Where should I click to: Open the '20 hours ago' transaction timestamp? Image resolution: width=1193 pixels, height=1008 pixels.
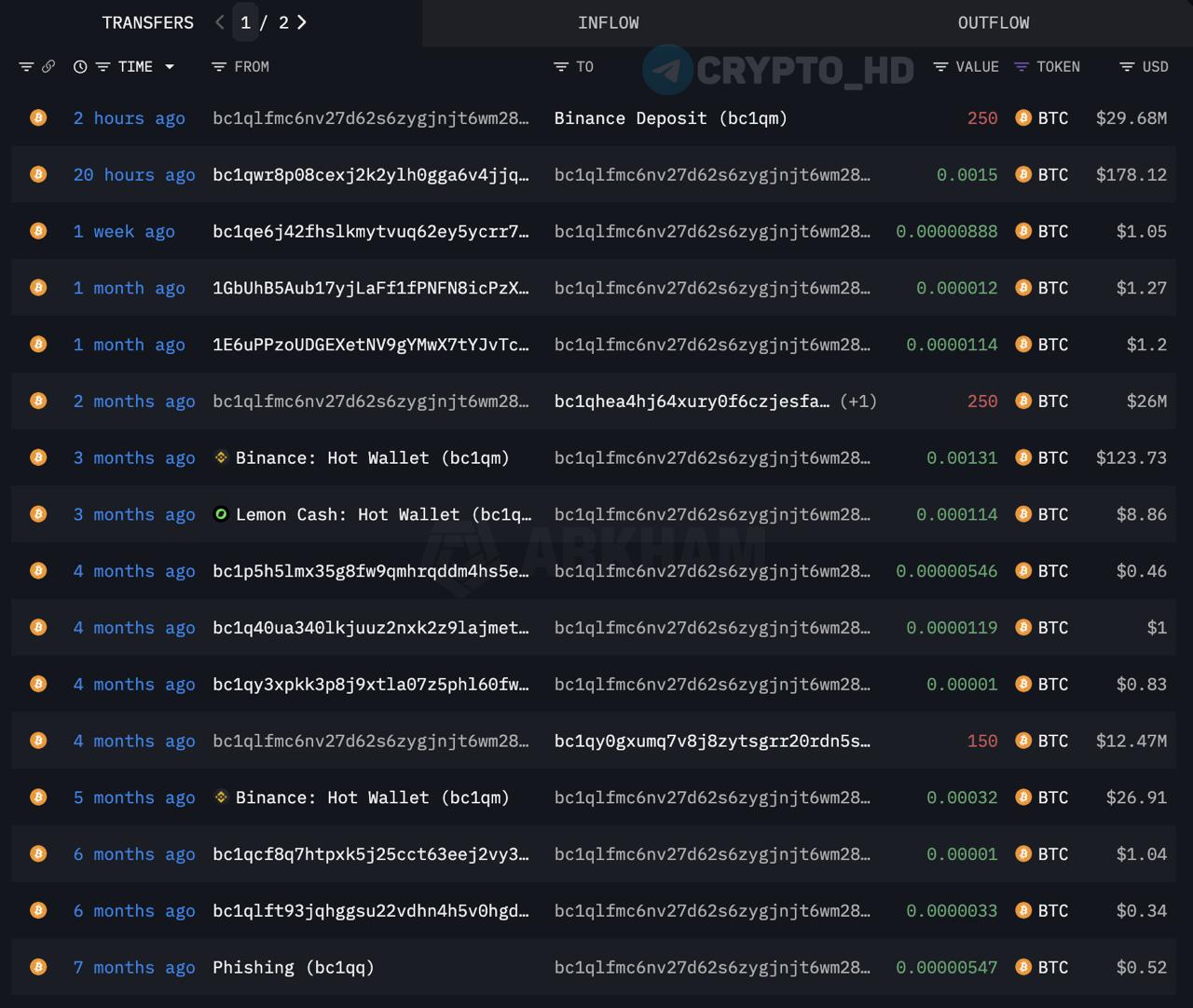point(134,175)
